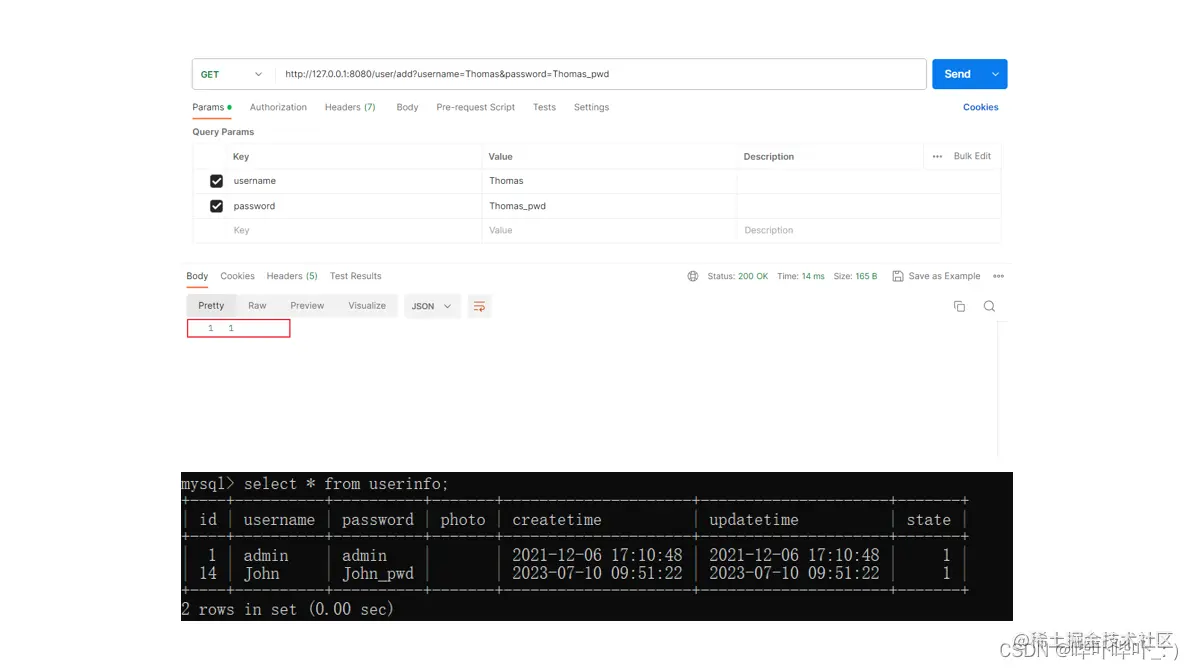Toggle the wrap lines icon
The width and height of the screenshot is (1193, 670).
click(x=479, y=306)
